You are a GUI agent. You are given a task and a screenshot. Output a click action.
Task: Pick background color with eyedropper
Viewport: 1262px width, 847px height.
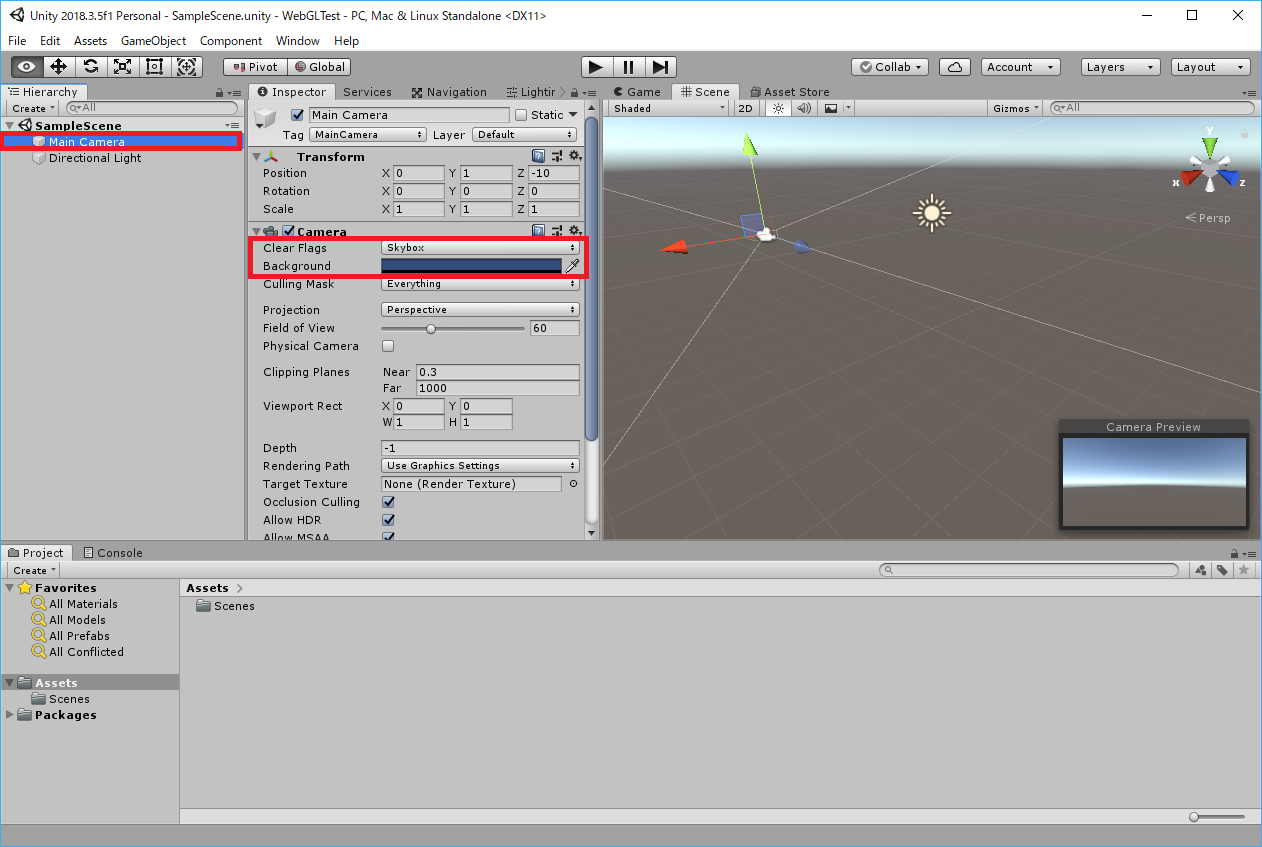572,266
